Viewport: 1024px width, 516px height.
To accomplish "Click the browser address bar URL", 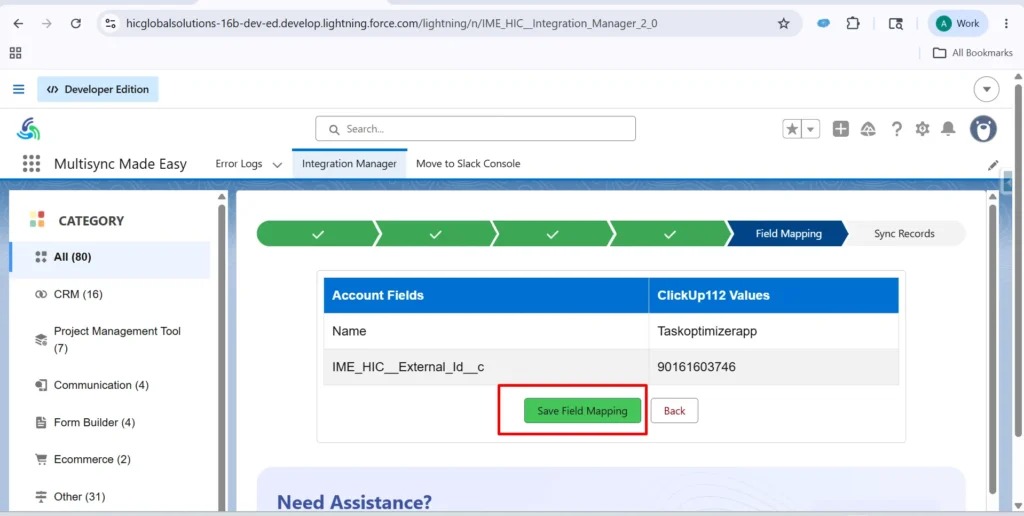I will coord(391,24).
